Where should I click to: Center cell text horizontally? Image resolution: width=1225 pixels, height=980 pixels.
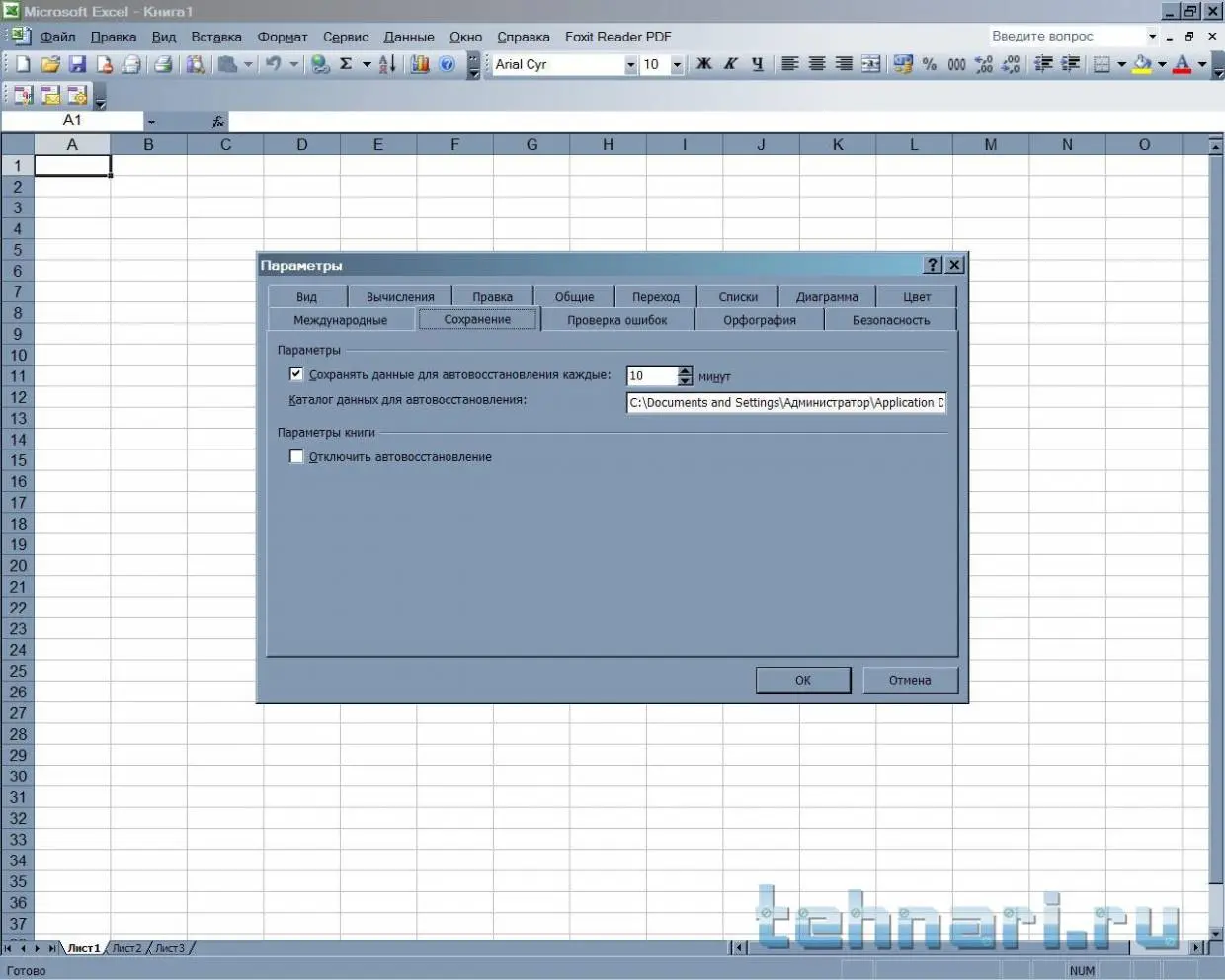[817, 64]
